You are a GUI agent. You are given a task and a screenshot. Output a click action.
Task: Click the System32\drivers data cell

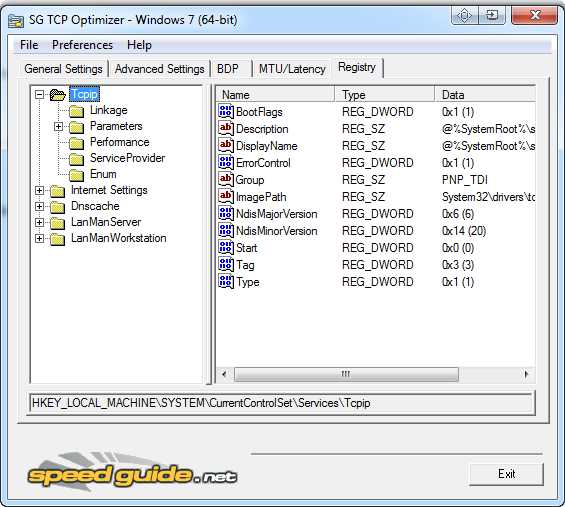pos(488,197)
